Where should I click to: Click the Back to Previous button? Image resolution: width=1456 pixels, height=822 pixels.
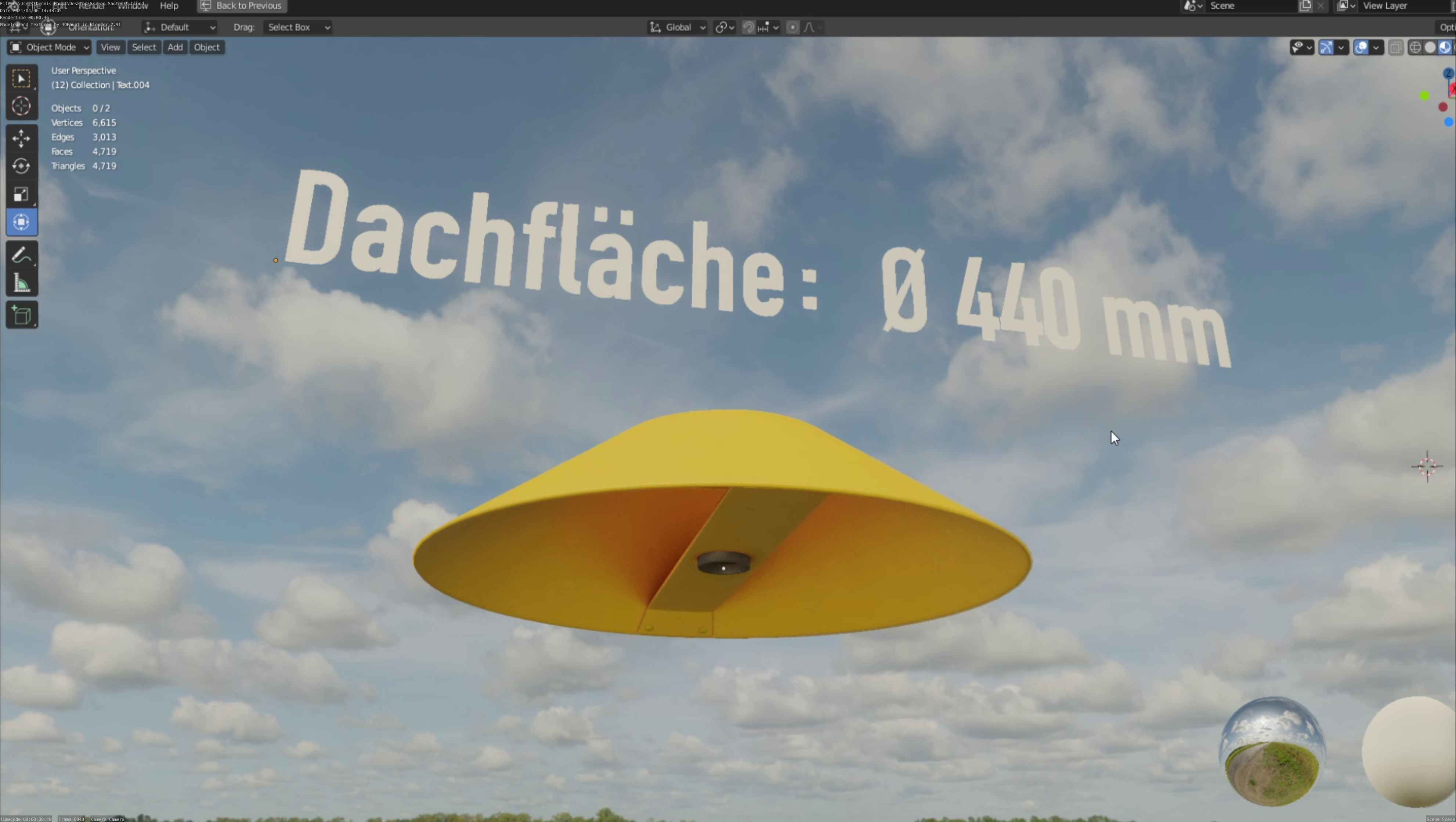coord(241,6)
